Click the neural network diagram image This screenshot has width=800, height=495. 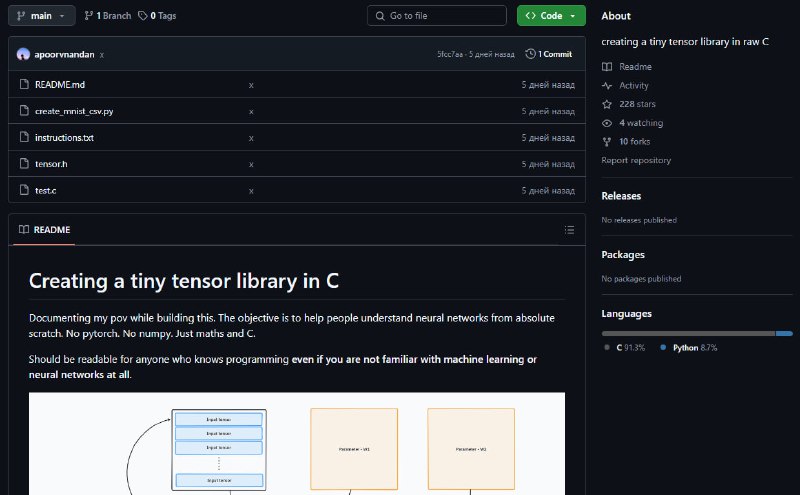click(x=297, y=443)
